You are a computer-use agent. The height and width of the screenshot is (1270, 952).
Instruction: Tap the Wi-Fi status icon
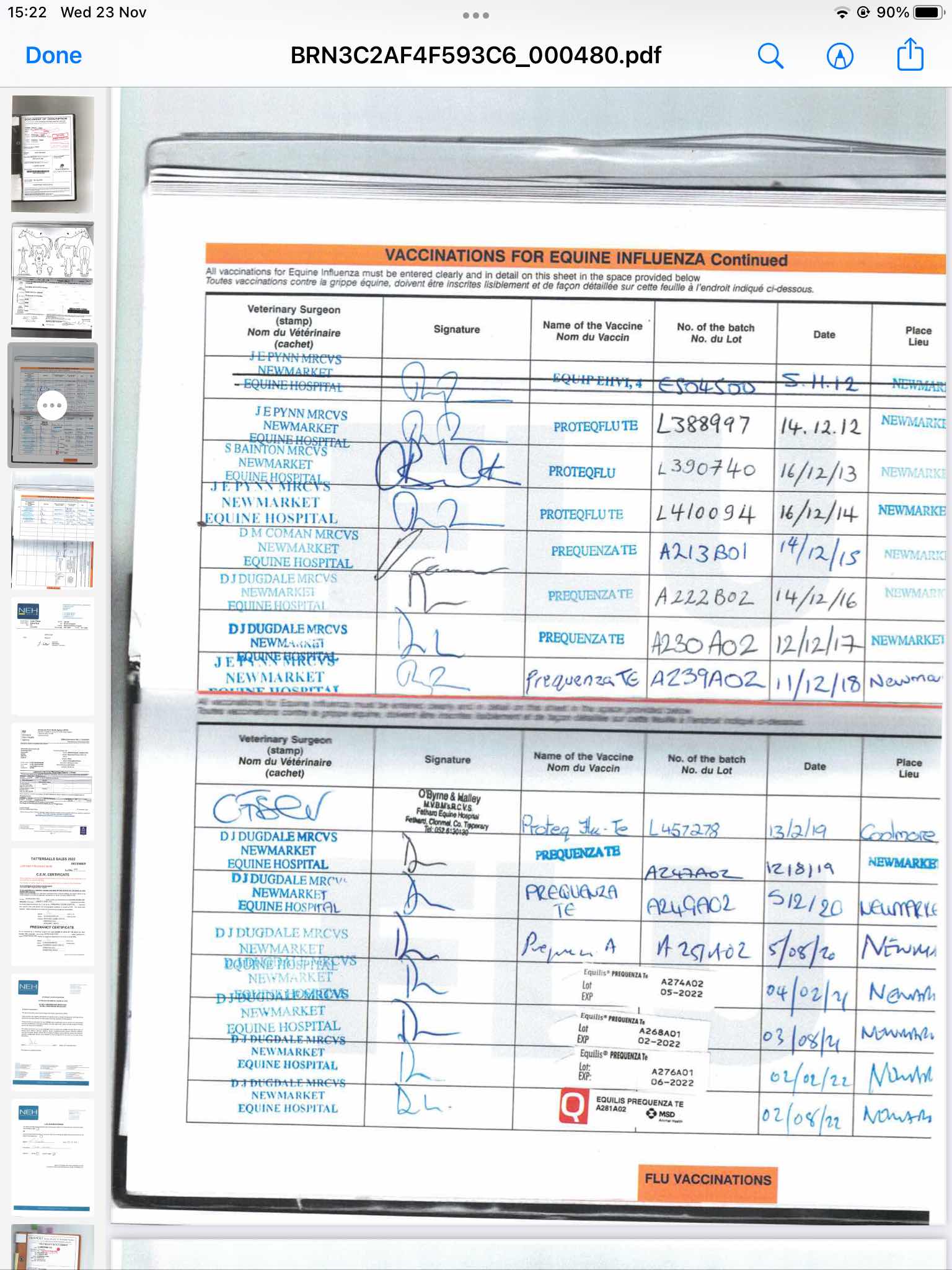(842, 13)
